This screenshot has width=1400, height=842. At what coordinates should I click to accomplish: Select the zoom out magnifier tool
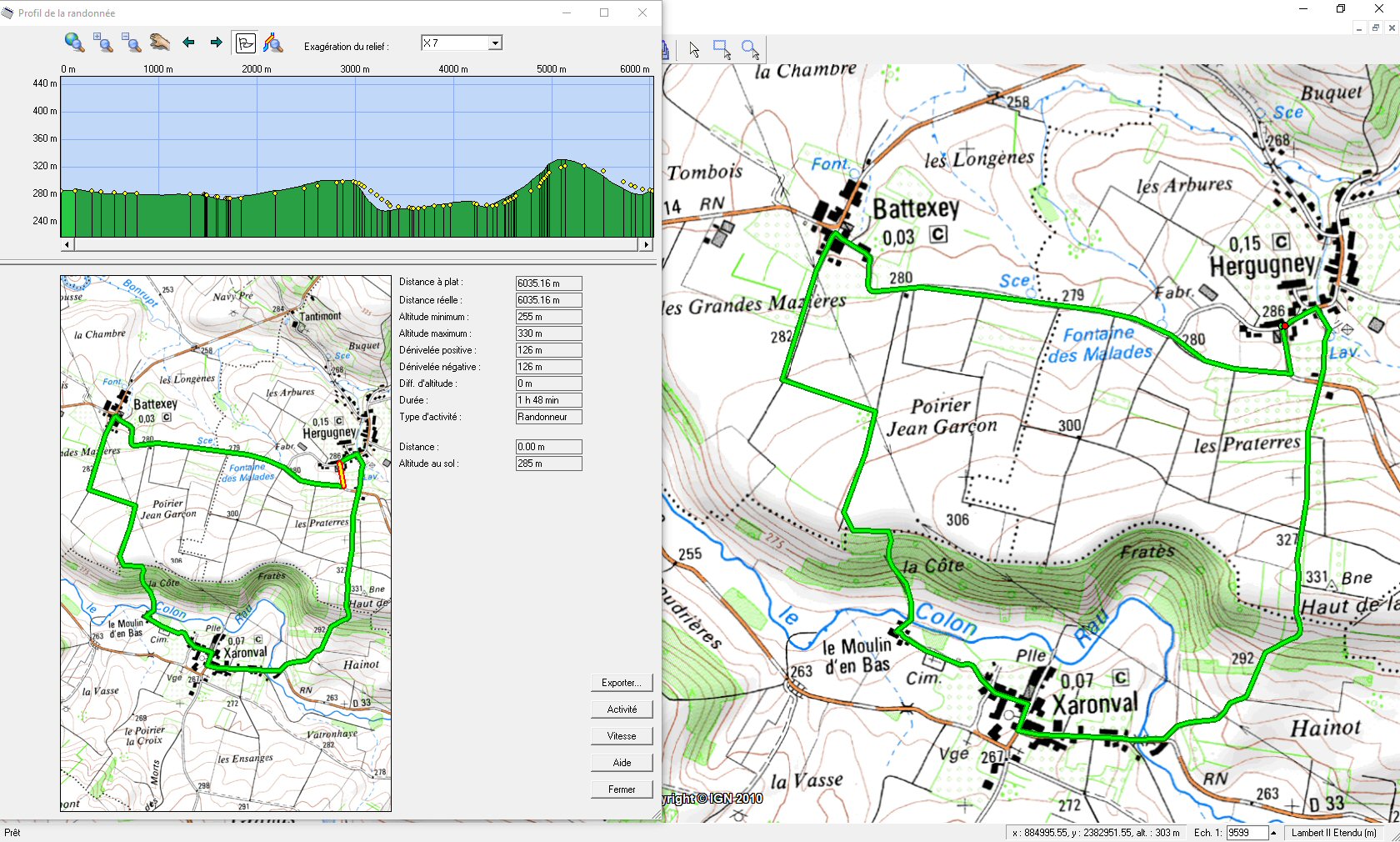click(x=132, y=43)
